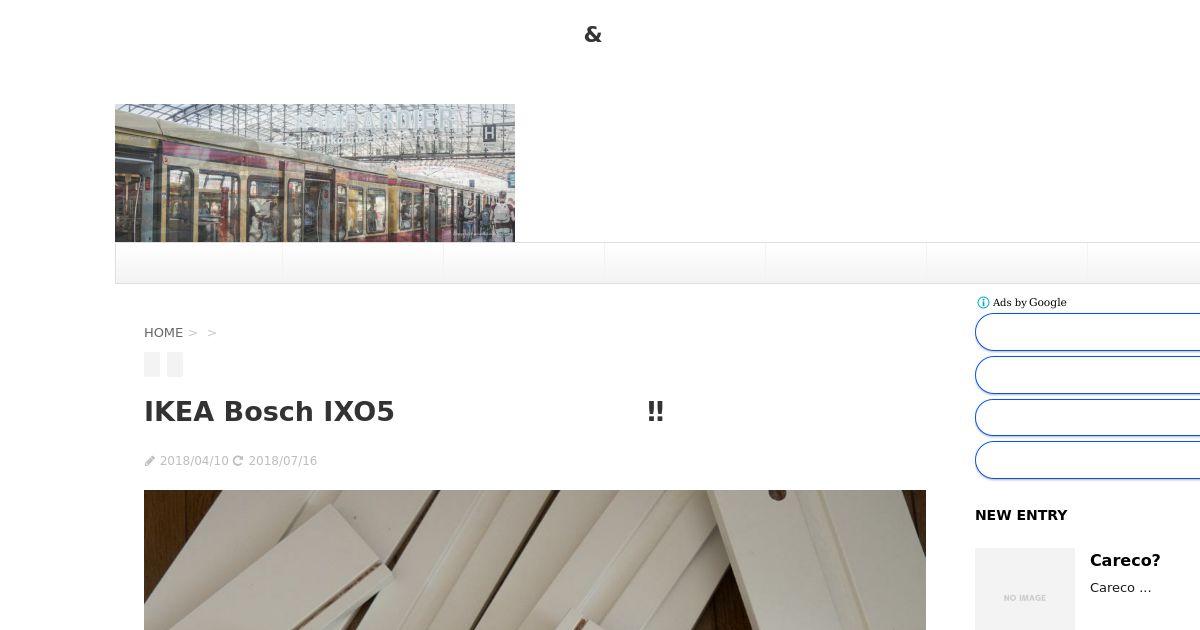Viewport: 1200px width, 630px height.
Task: Click the ampersand site title at top
Action: tap(593, 34)
